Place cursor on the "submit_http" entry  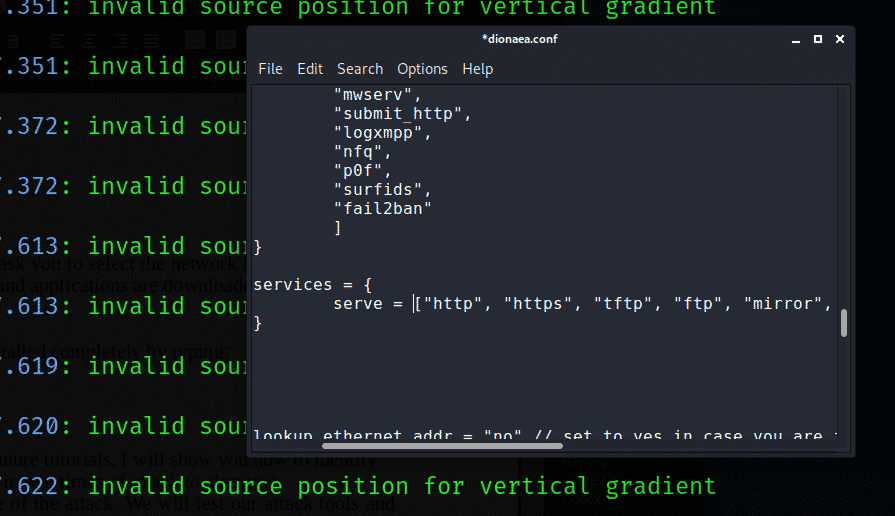402,114
